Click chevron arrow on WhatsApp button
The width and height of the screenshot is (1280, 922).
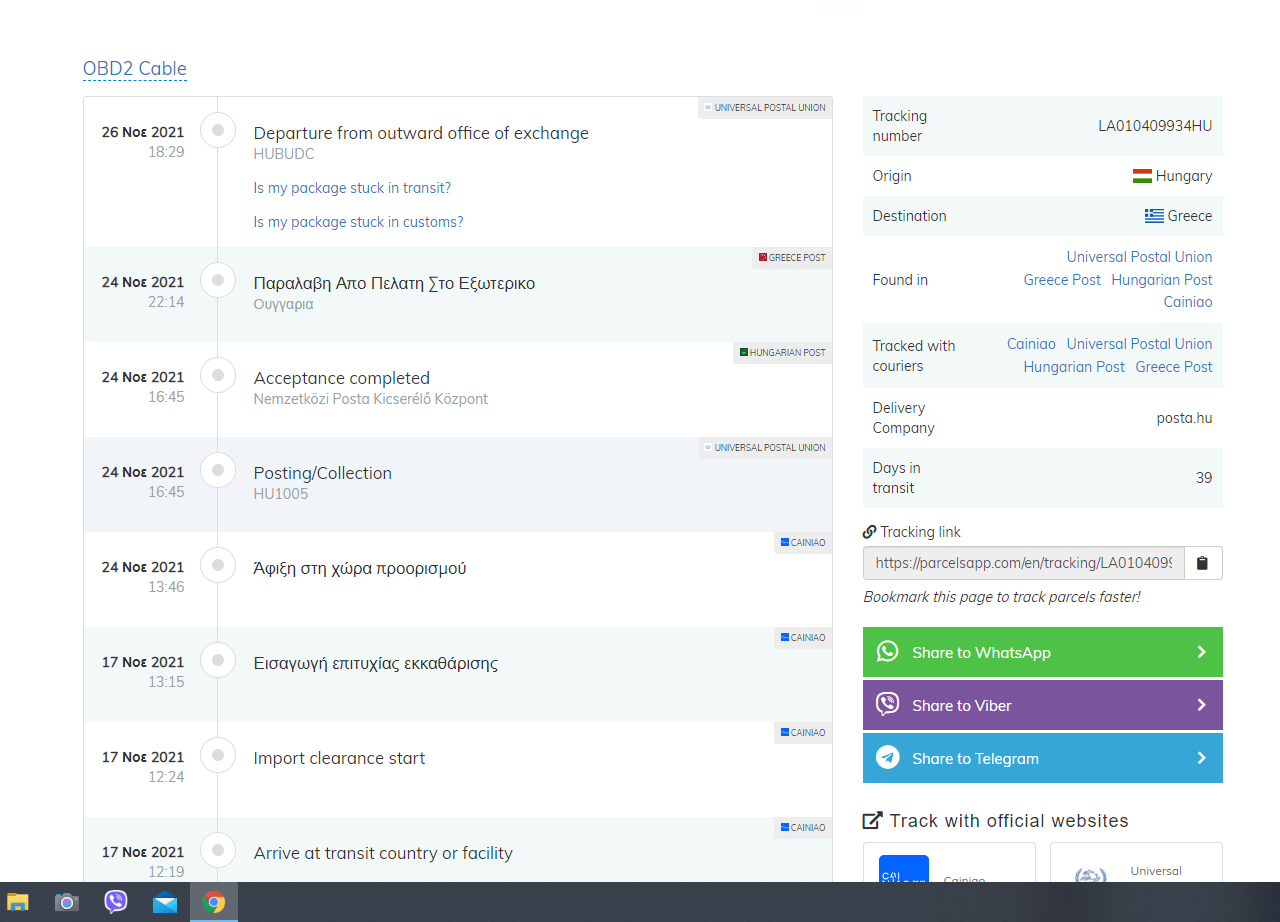pos(1202,652)
